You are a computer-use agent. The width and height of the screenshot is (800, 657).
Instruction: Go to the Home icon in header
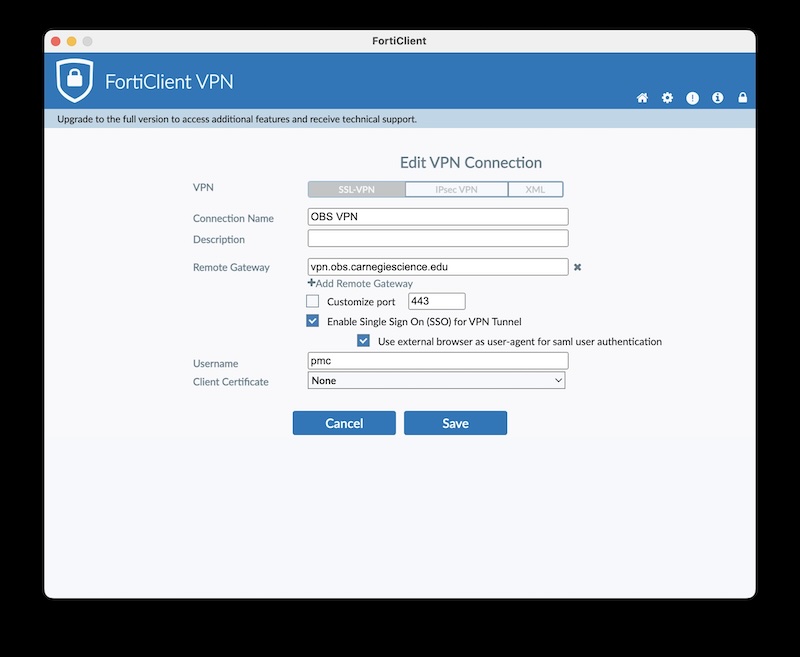point(642,98)
